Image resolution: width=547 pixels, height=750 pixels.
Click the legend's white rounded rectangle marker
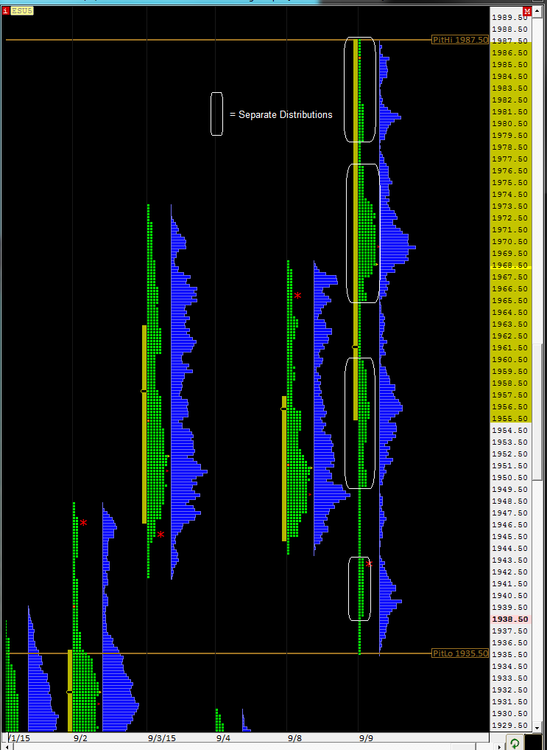coord(217,114)
